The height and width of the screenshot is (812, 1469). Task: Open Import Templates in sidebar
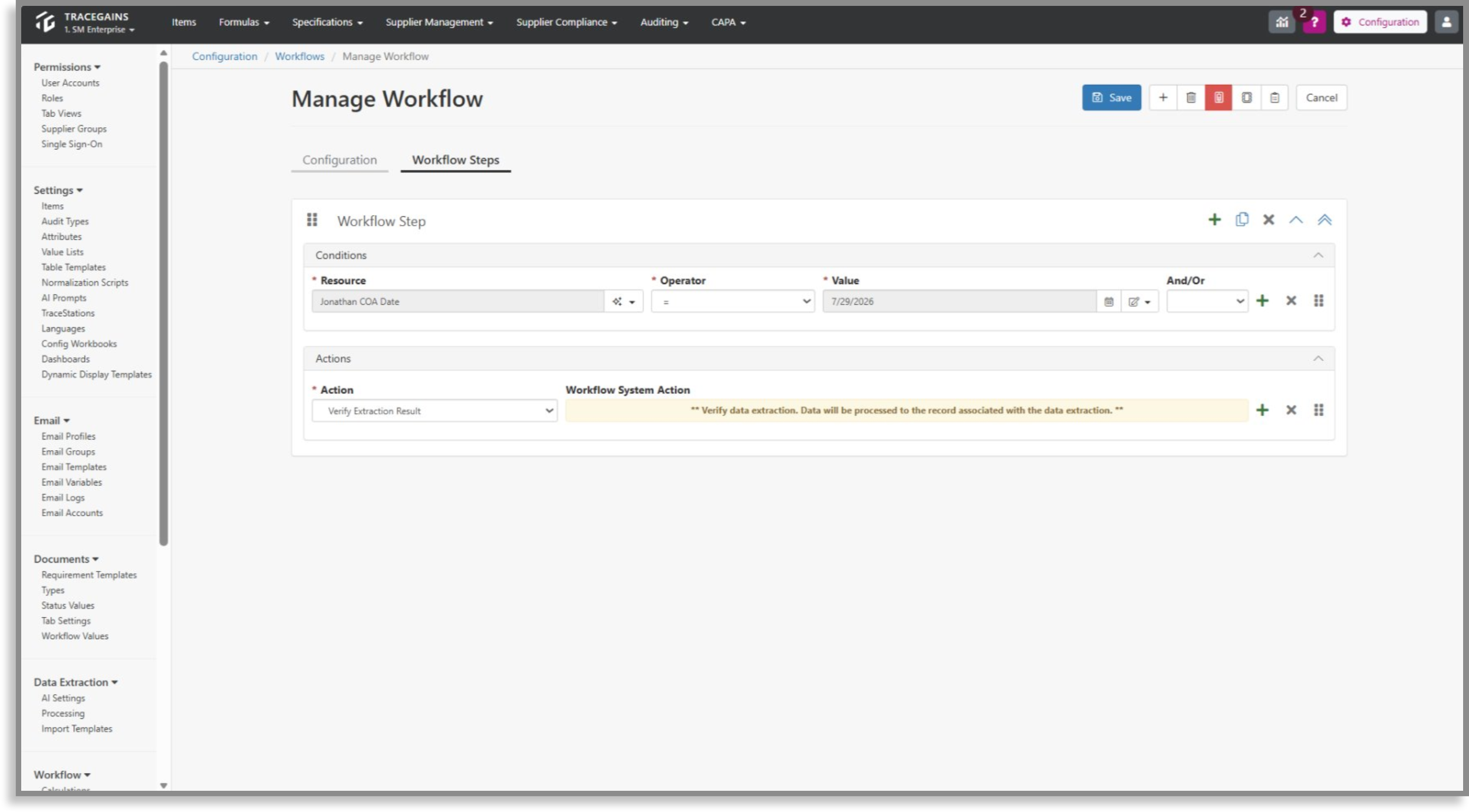coord(77,728)
